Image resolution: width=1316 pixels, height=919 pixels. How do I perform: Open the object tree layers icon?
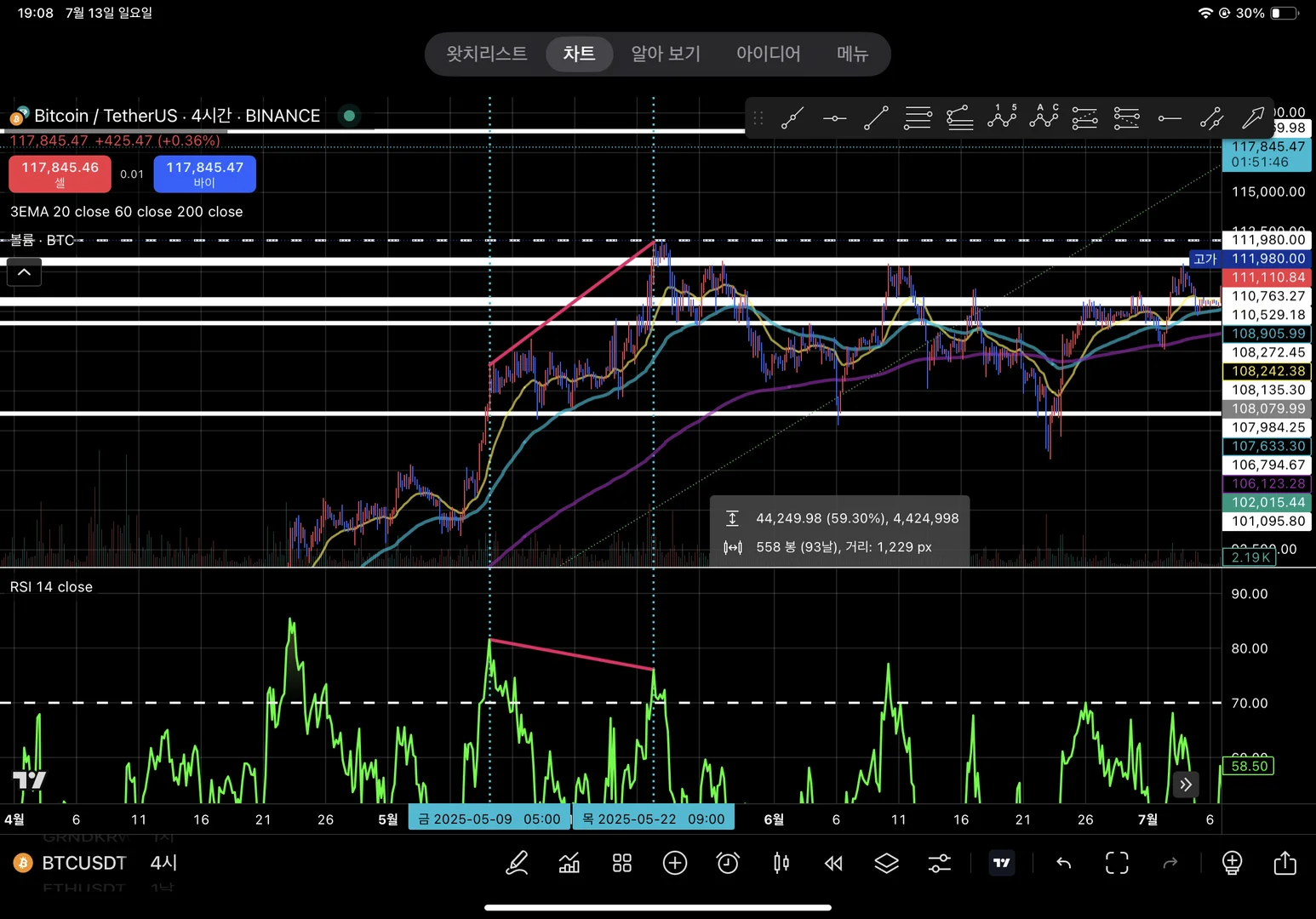pos(886,863)
